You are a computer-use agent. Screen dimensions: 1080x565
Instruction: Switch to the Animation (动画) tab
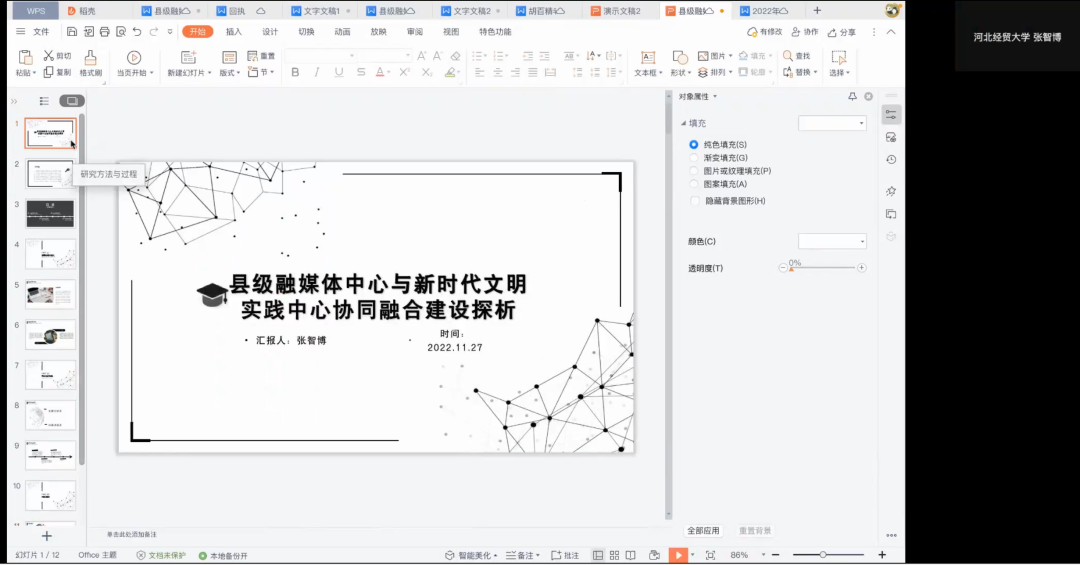342,32
